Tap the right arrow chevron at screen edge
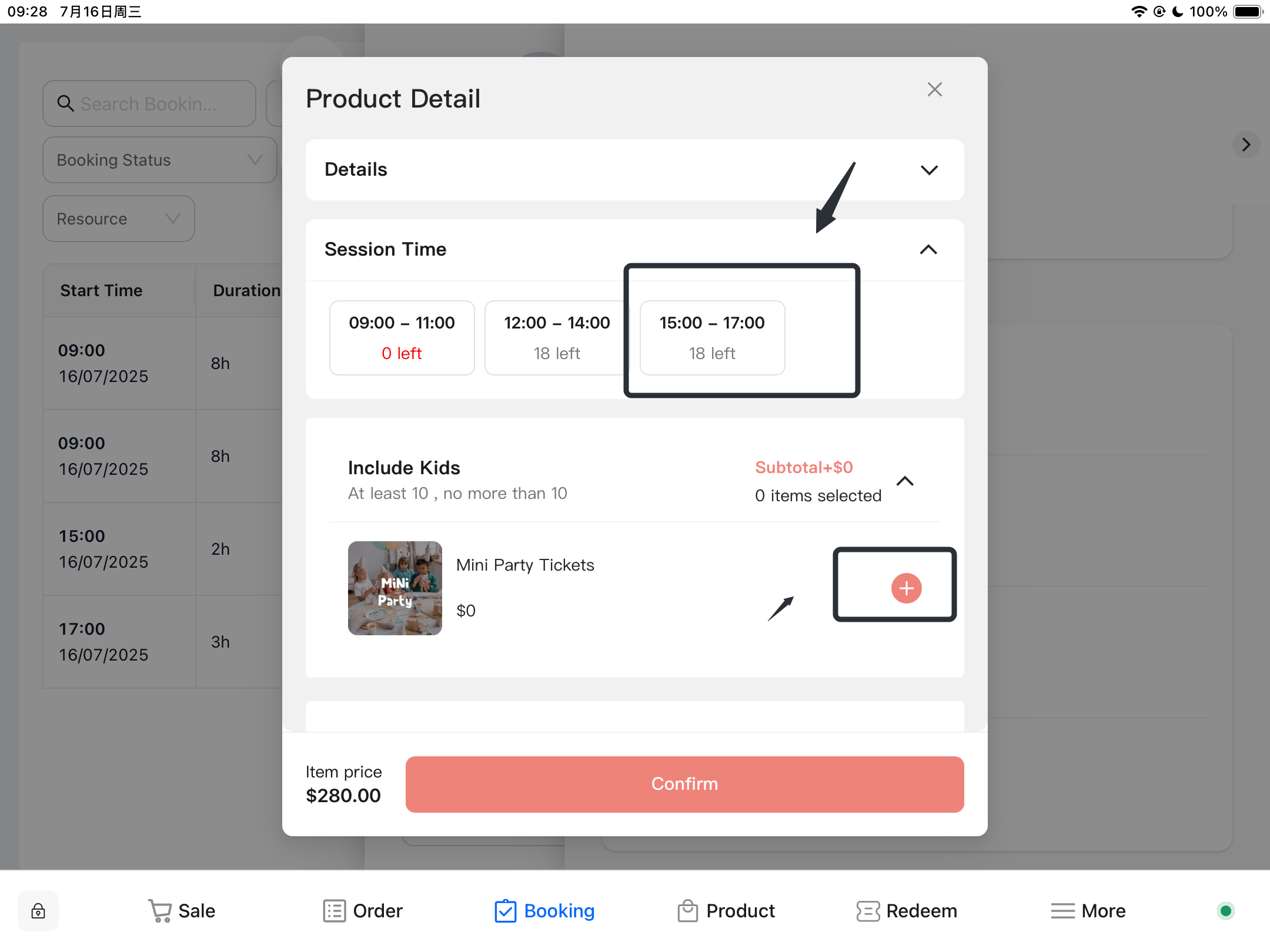This screenshot has width=1270, height=952. point(1245,145)
